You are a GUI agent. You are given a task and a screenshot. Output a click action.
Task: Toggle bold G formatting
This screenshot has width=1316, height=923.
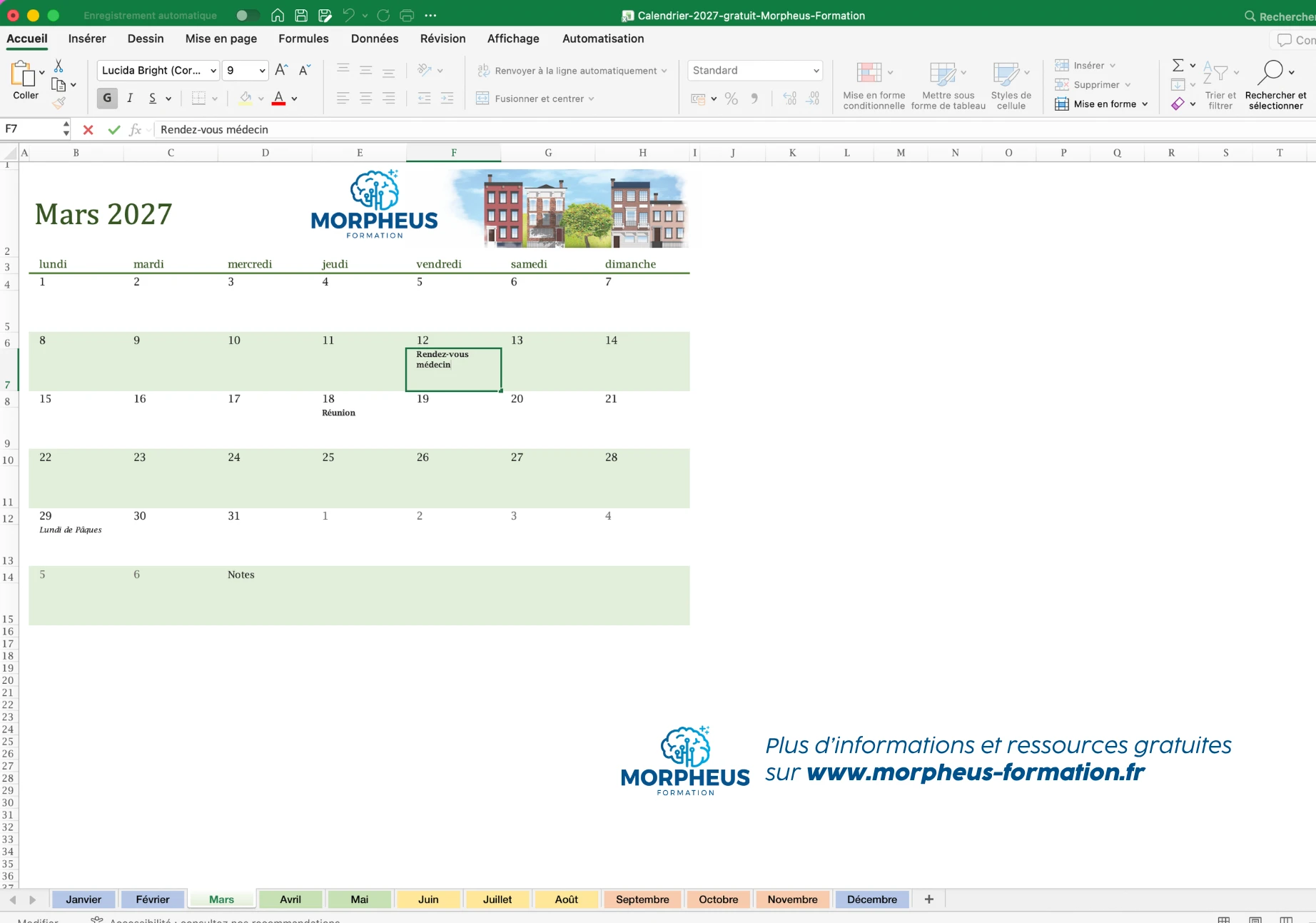coord(107,99)
